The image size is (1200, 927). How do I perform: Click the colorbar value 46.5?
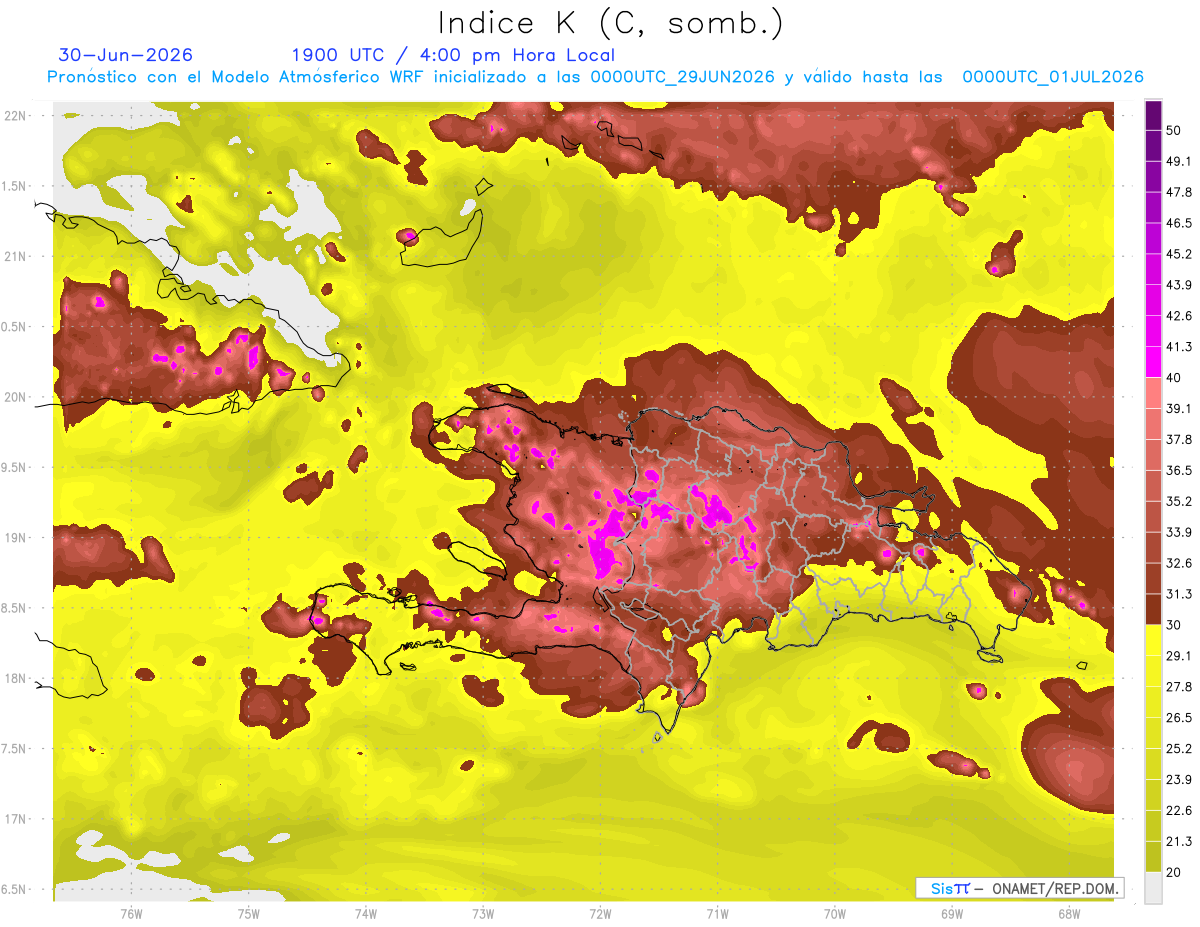pyautogui.click(x=1179, y=223)
